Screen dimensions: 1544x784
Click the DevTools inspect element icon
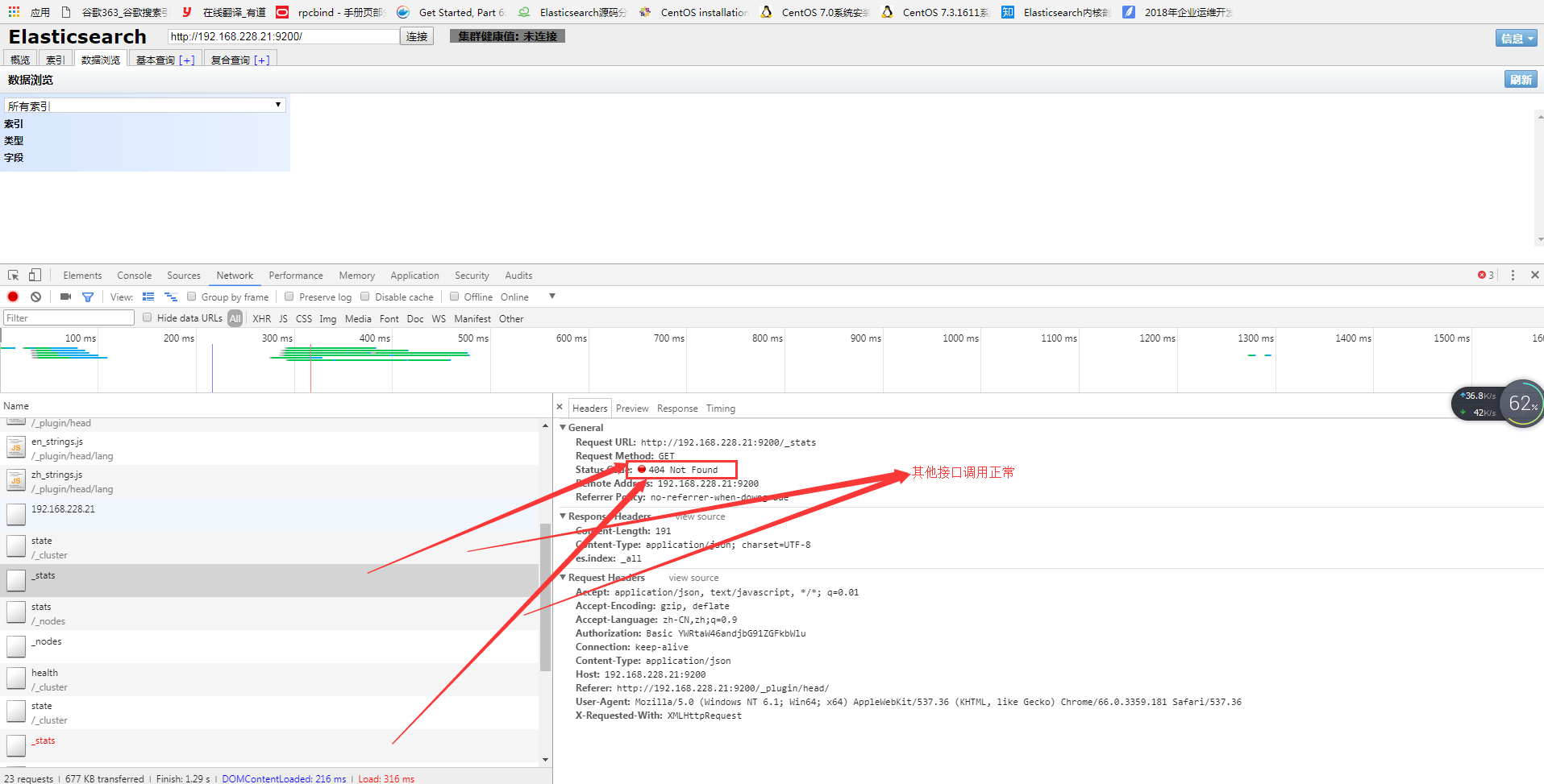(x=14, y=276)
